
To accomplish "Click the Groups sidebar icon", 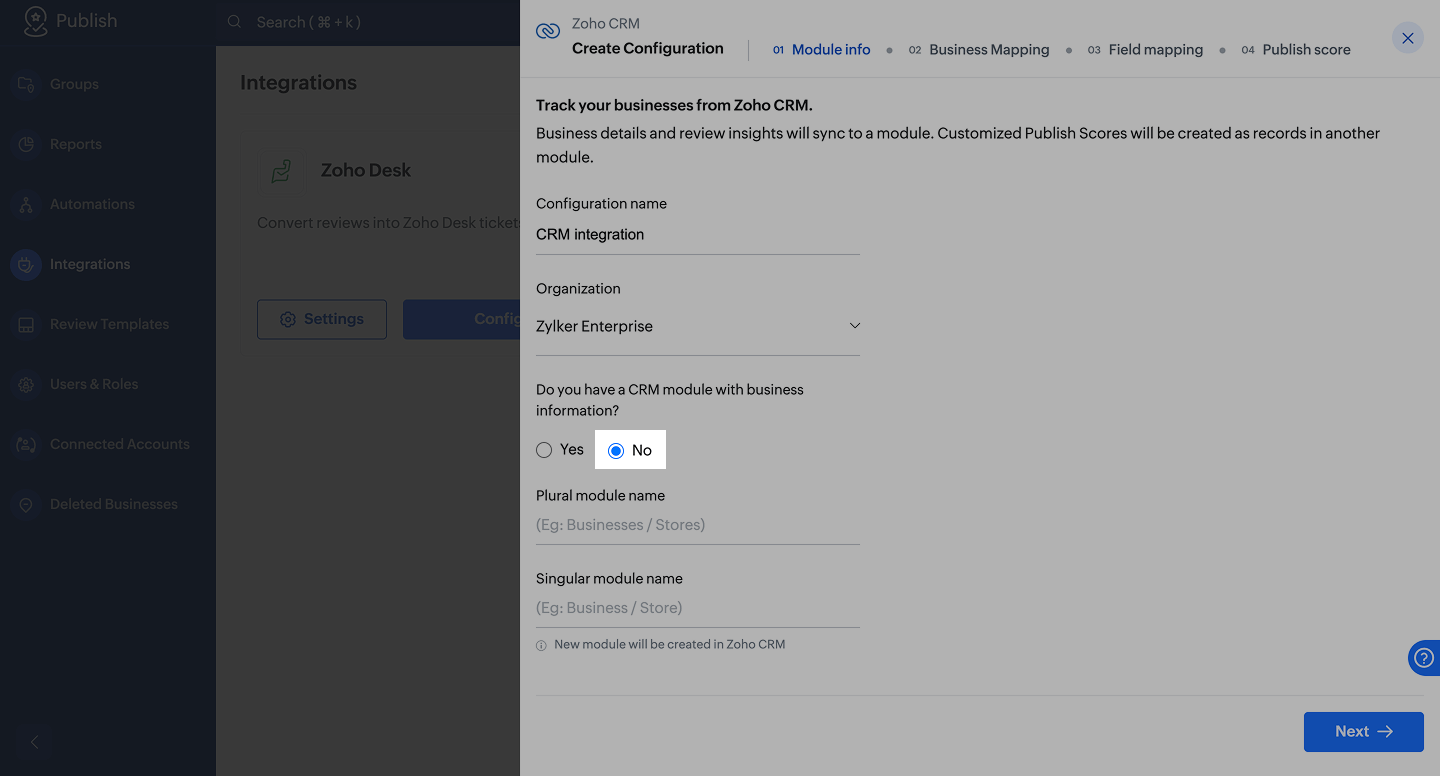I will (26, 84).
